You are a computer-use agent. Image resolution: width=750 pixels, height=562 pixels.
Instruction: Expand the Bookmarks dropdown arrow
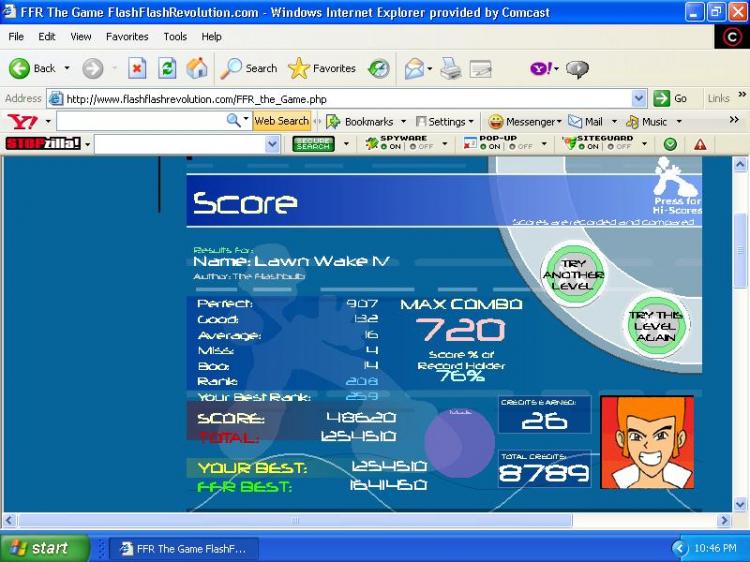point(403,122)
